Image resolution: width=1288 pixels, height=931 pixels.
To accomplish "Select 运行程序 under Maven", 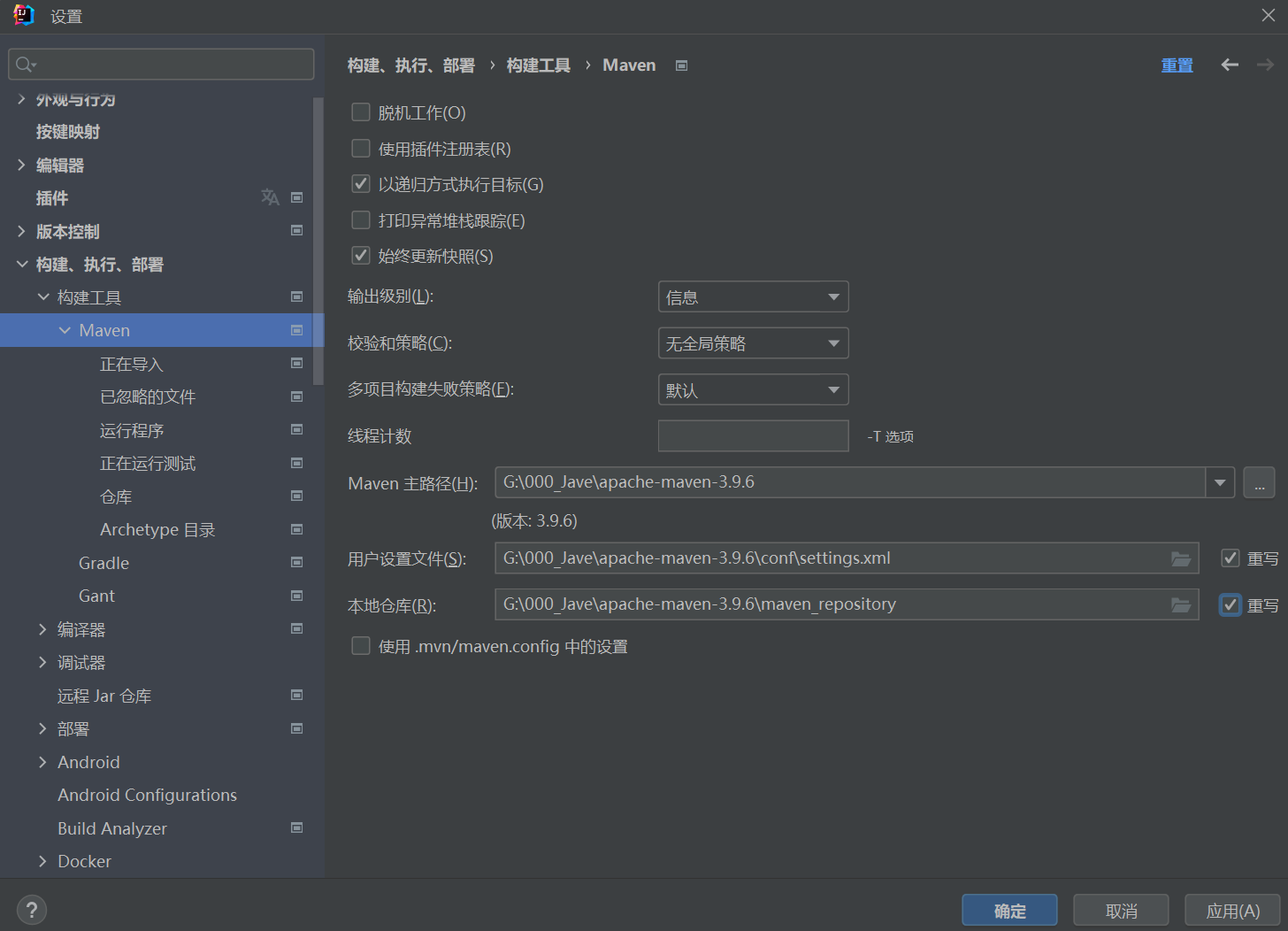I will pyautogui.click(x=132, y=430).
